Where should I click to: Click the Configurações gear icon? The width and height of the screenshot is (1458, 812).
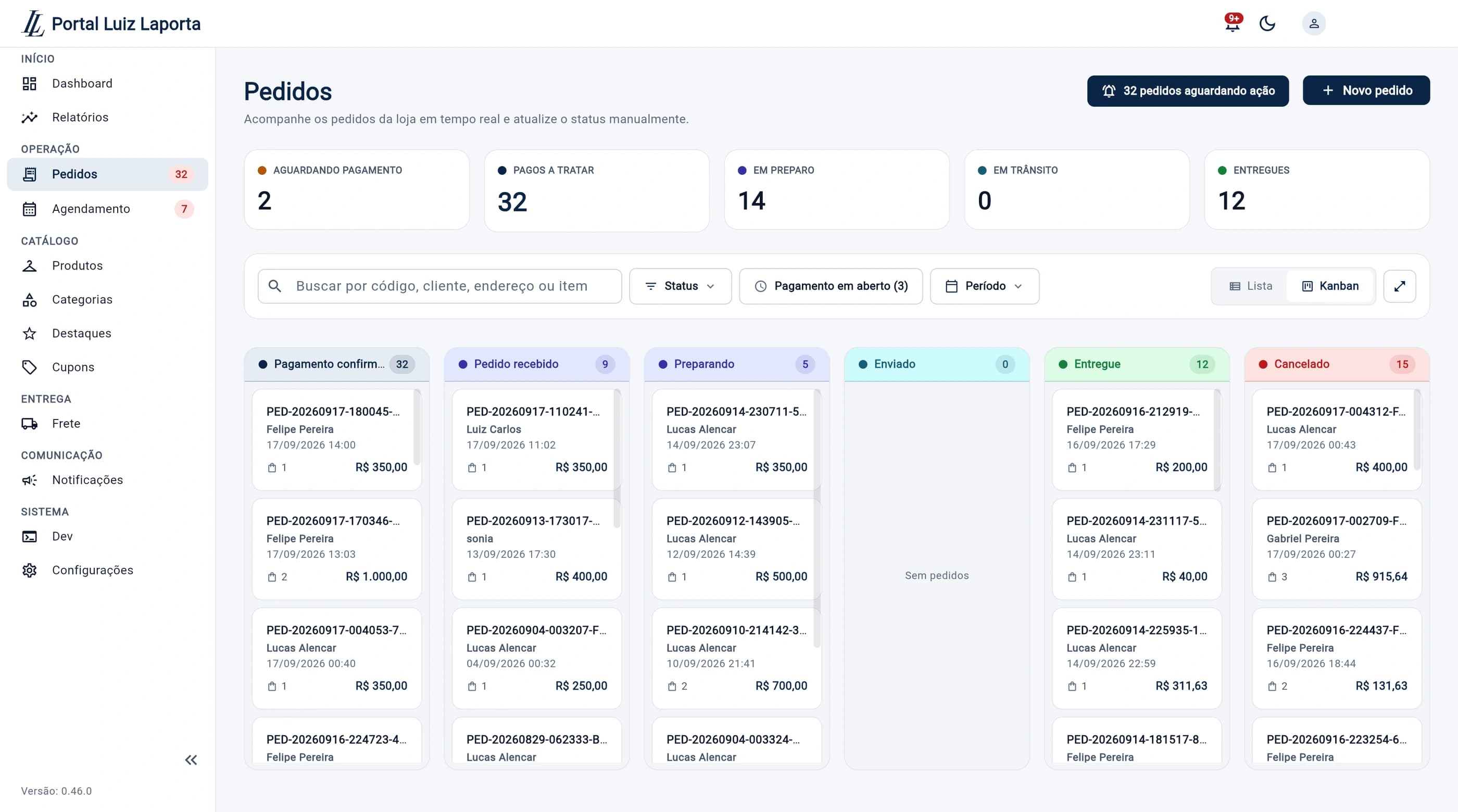pos(30,570)
